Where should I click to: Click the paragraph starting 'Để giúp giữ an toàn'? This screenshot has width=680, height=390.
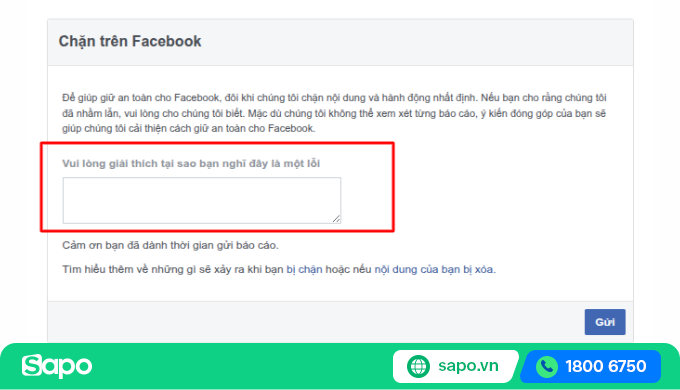[334, 113]
